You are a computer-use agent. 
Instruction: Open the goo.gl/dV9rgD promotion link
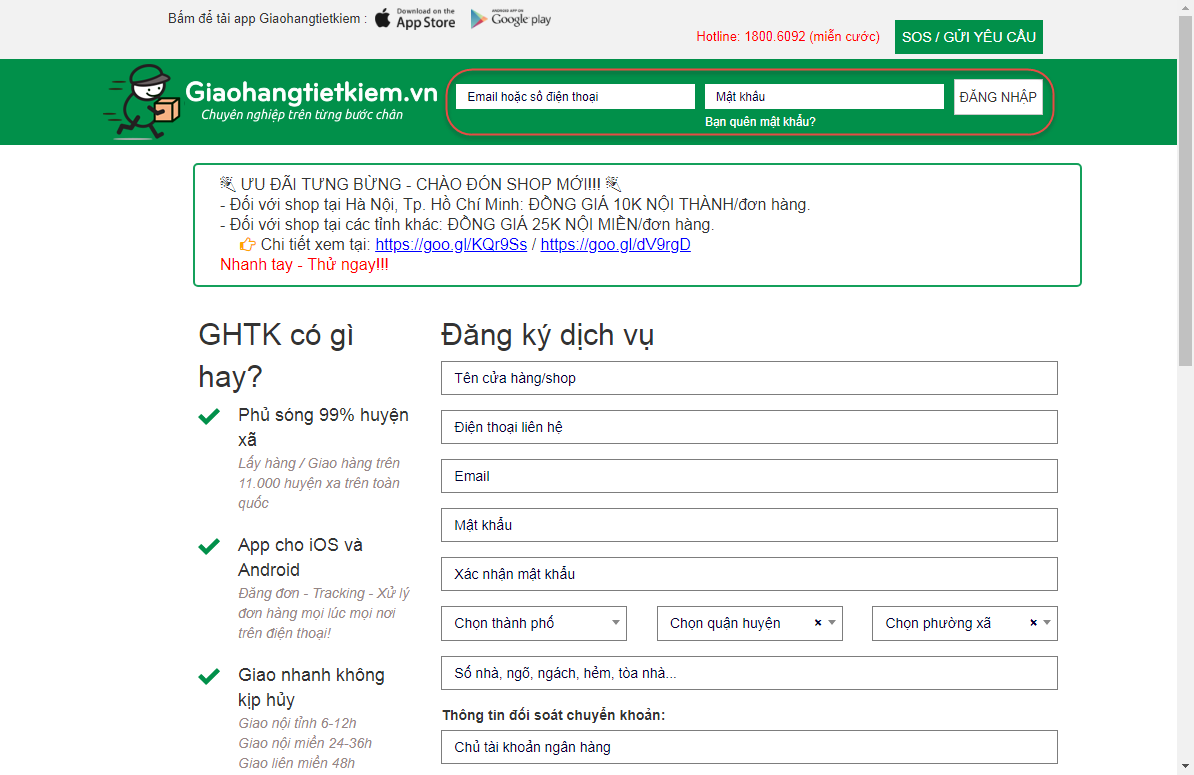(x=615, y=245)
